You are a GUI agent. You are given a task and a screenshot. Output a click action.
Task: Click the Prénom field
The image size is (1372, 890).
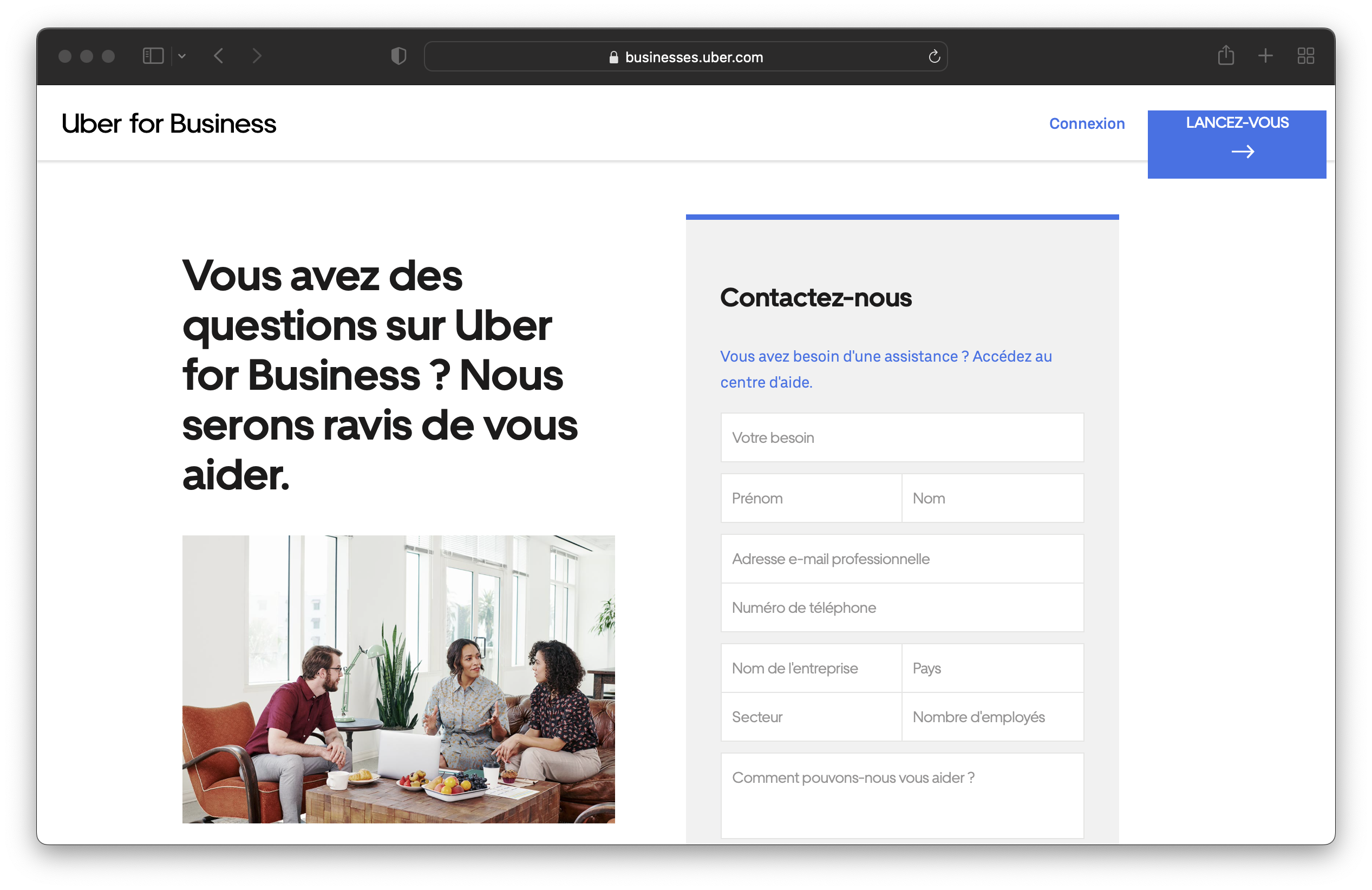pos(811,498)
